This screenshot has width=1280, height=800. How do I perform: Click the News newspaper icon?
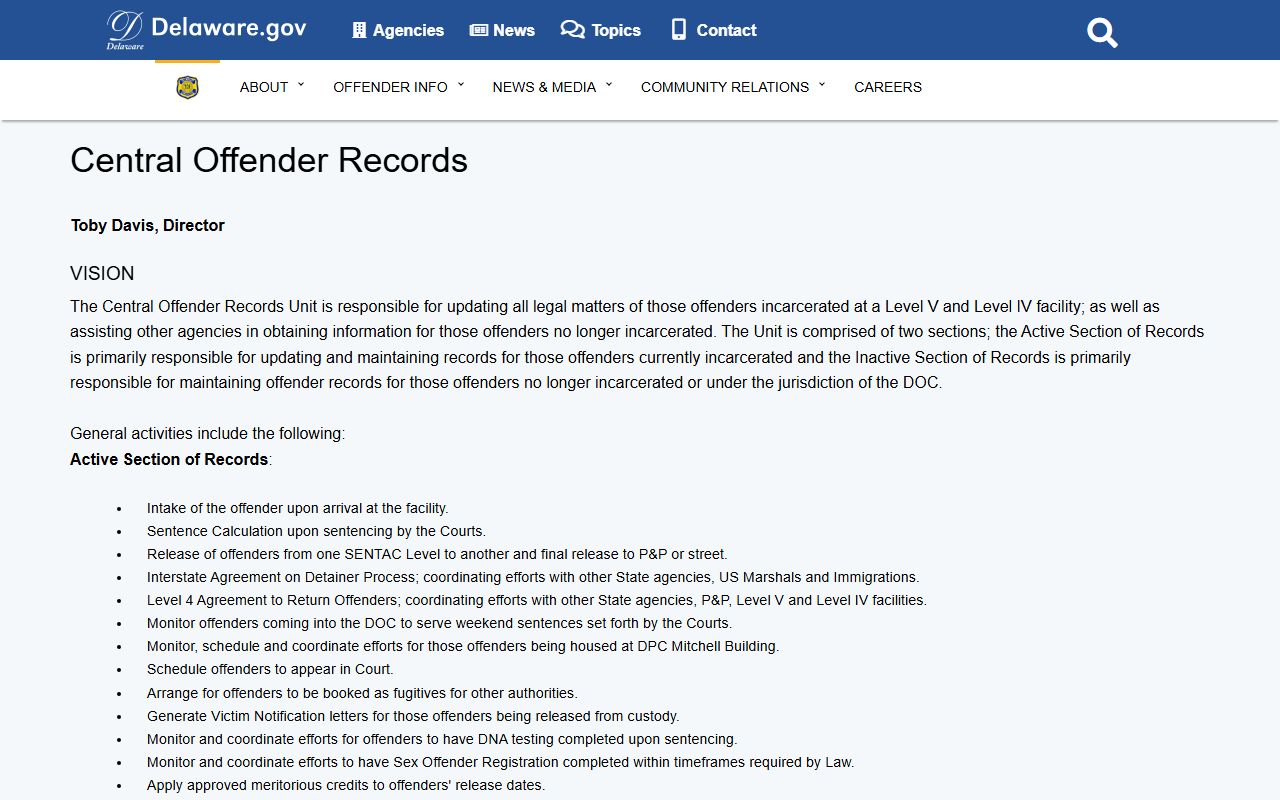479,30
